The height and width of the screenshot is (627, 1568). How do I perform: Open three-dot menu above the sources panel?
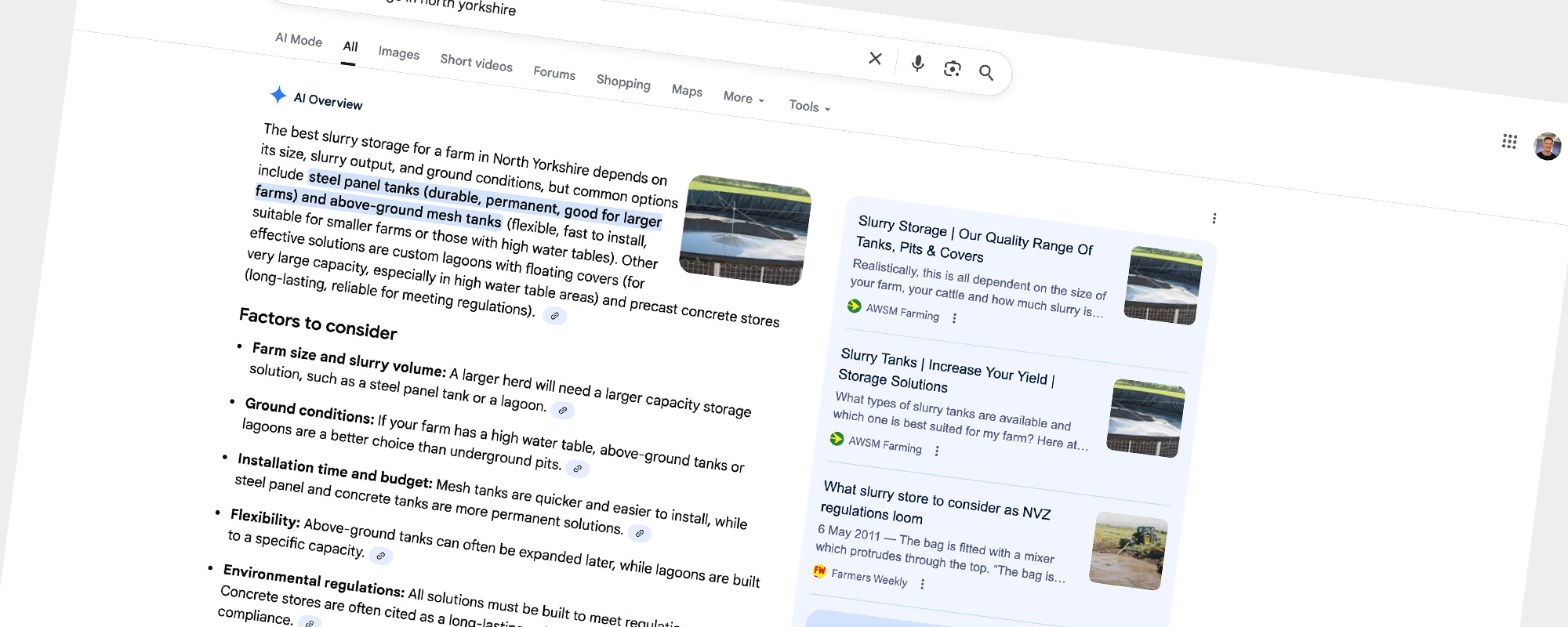coord(1214,219)
